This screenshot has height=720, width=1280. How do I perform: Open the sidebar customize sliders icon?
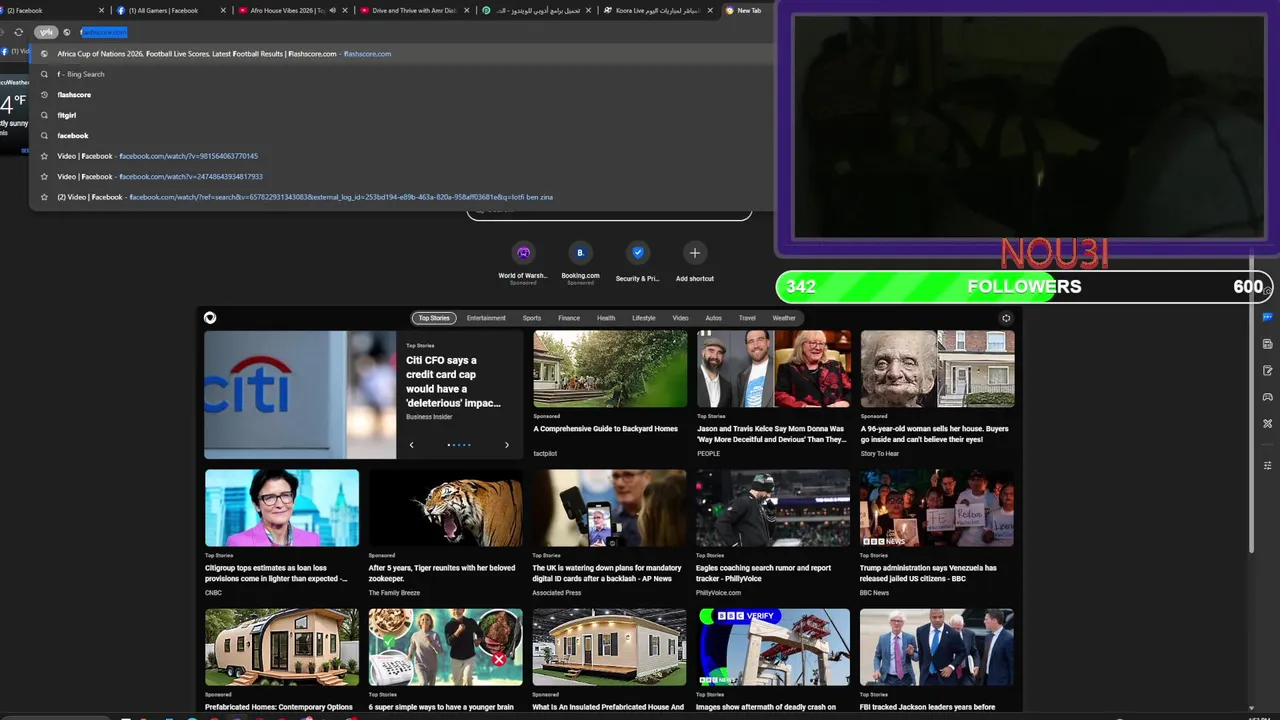coord(1267,466)
